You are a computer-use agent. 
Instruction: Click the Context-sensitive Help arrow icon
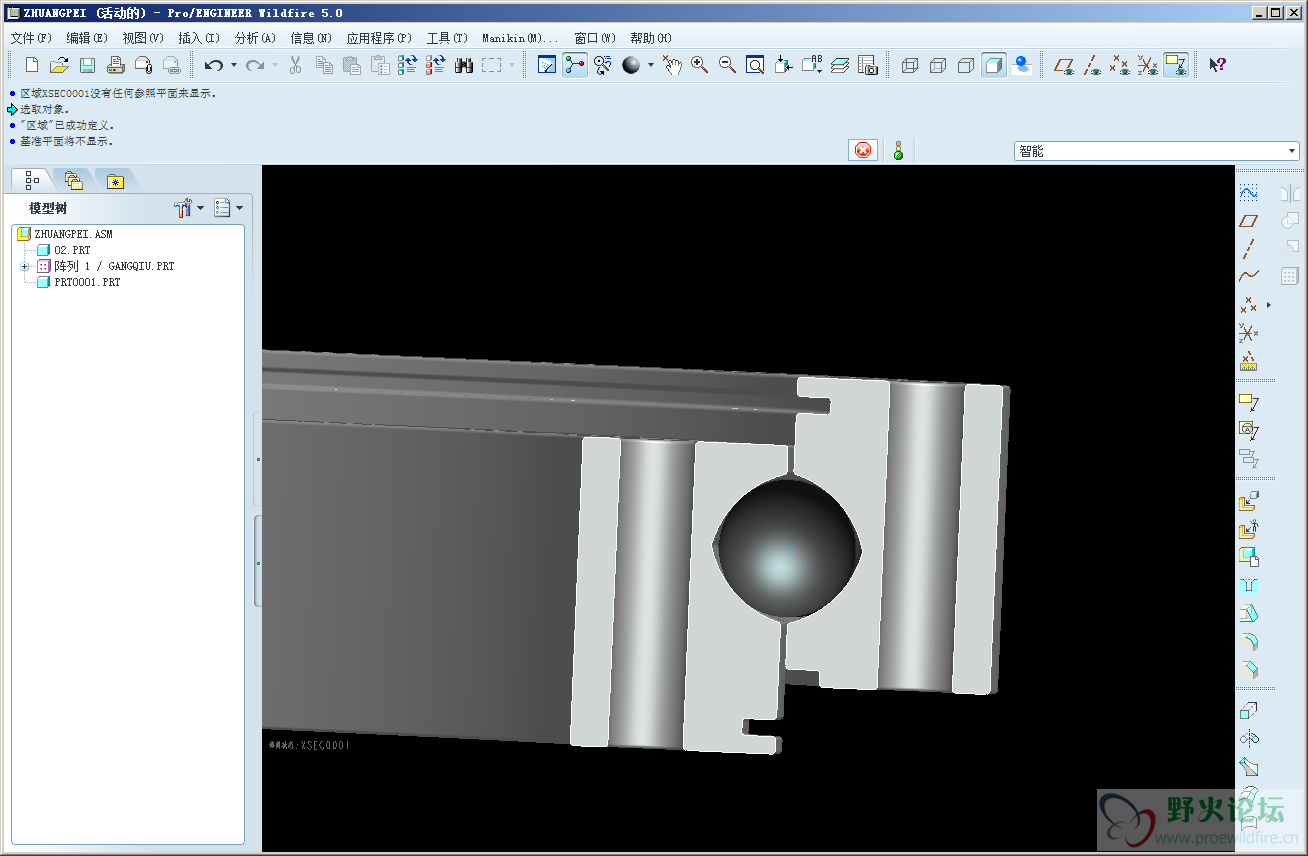(x=1217, y=65)
